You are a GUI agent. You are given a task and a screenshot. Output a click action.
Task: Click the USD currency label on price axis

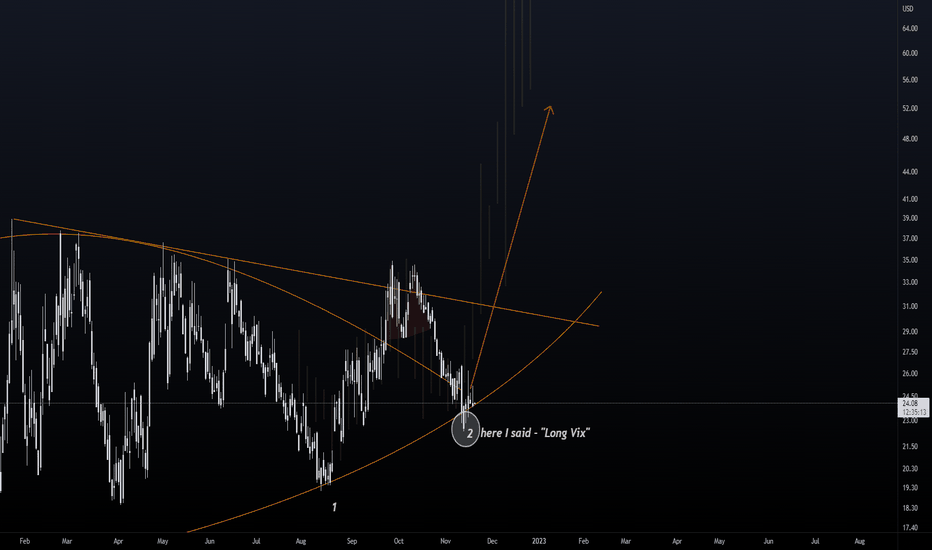click(908, 9)
